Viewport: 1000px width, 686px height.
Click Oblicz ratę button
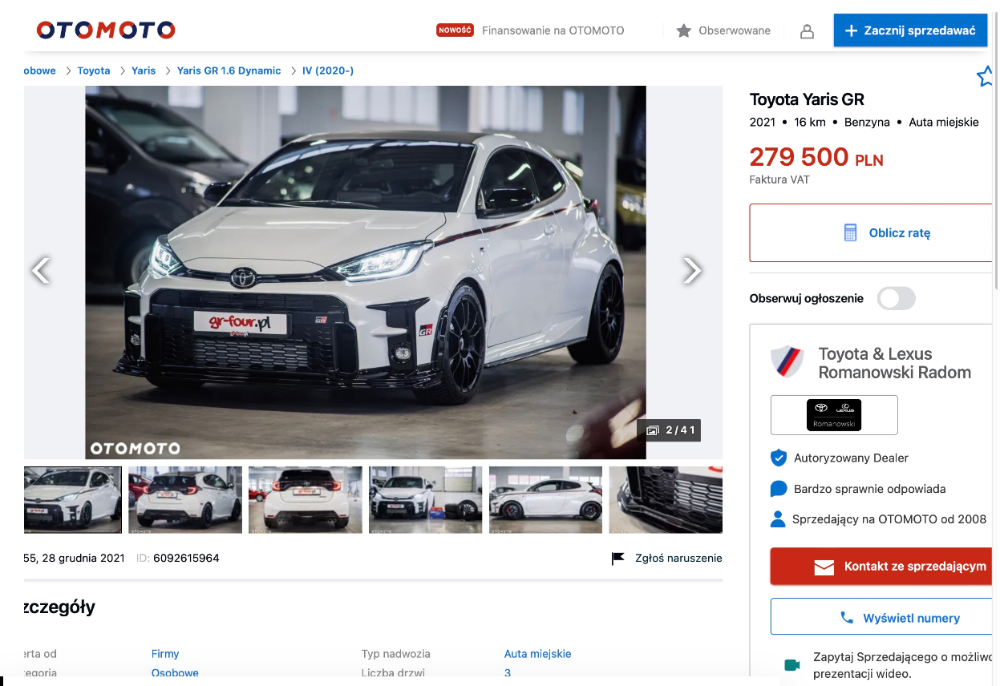tap(871, 233)
